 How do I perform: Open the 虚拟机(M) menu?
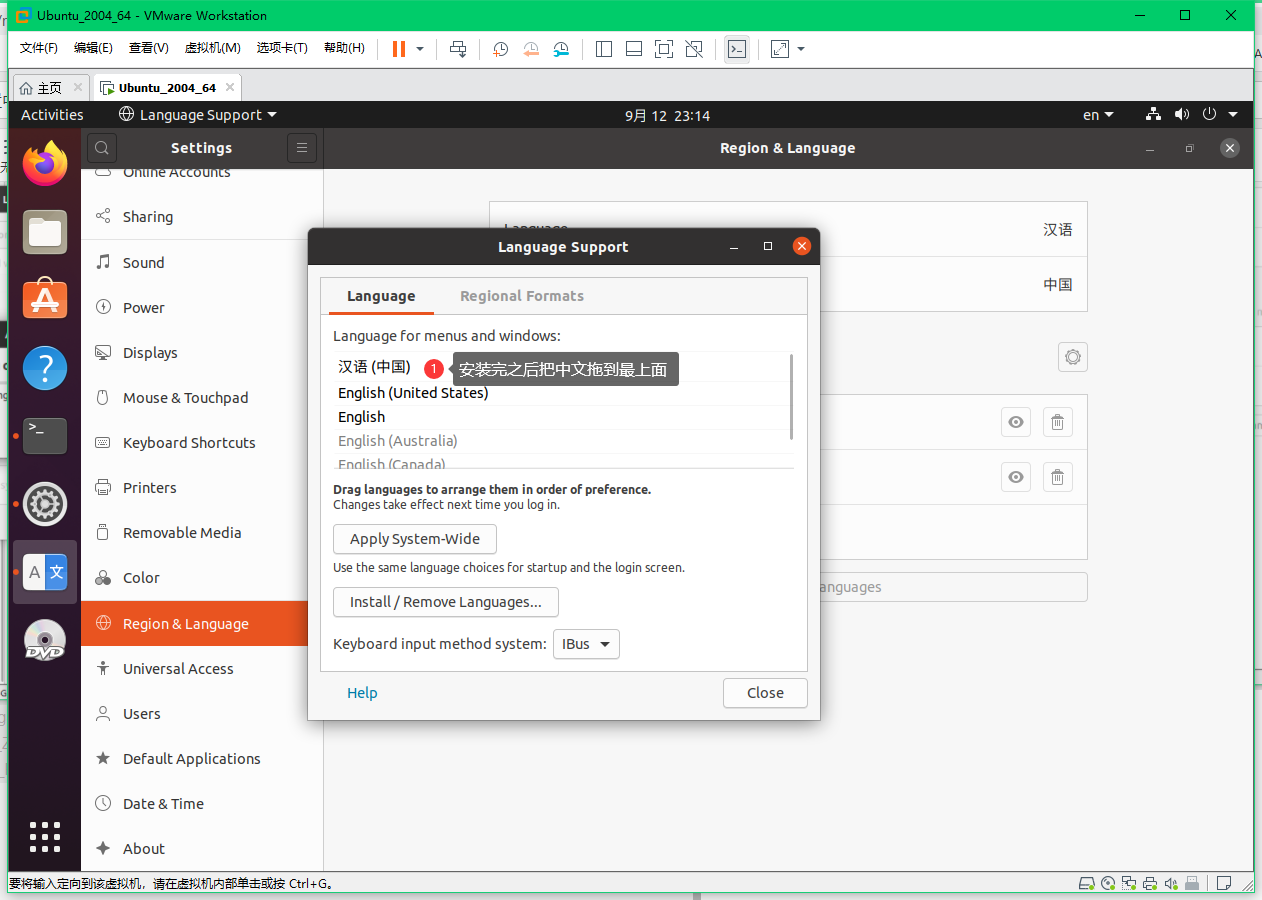(x=212, y=48)
